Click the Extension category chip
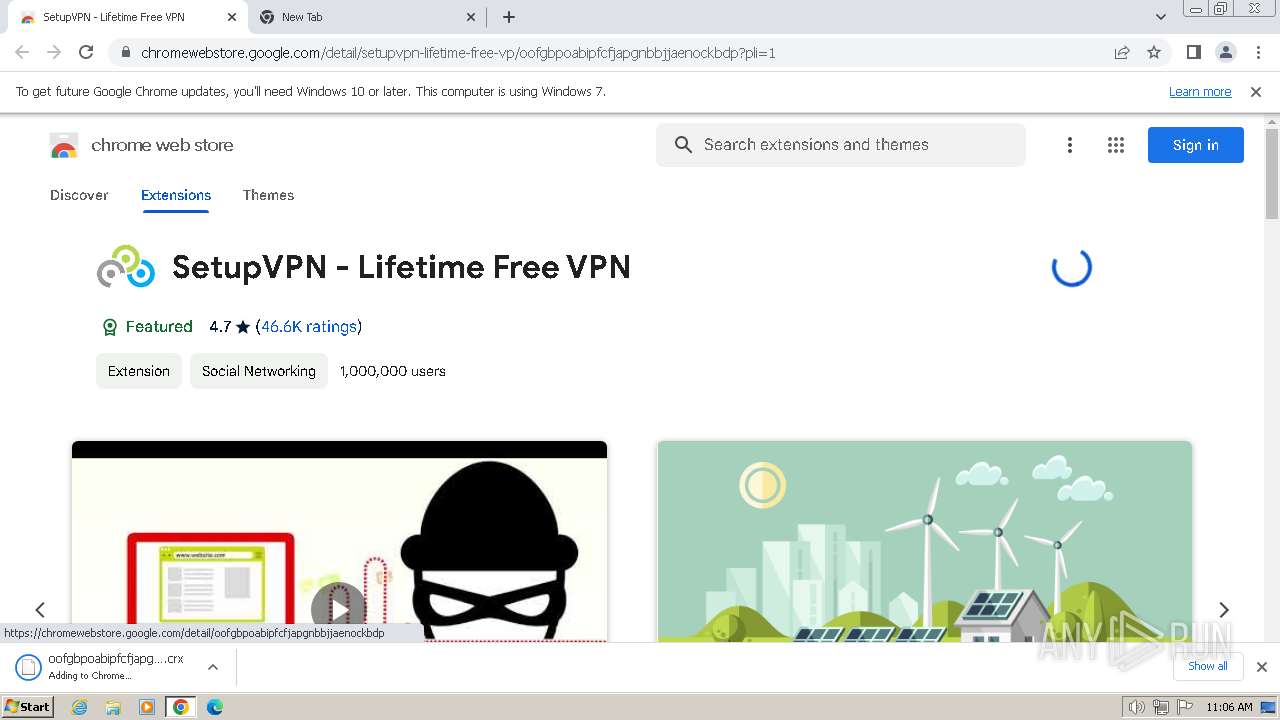1280x720 pixels. click(x=139, y=371)
